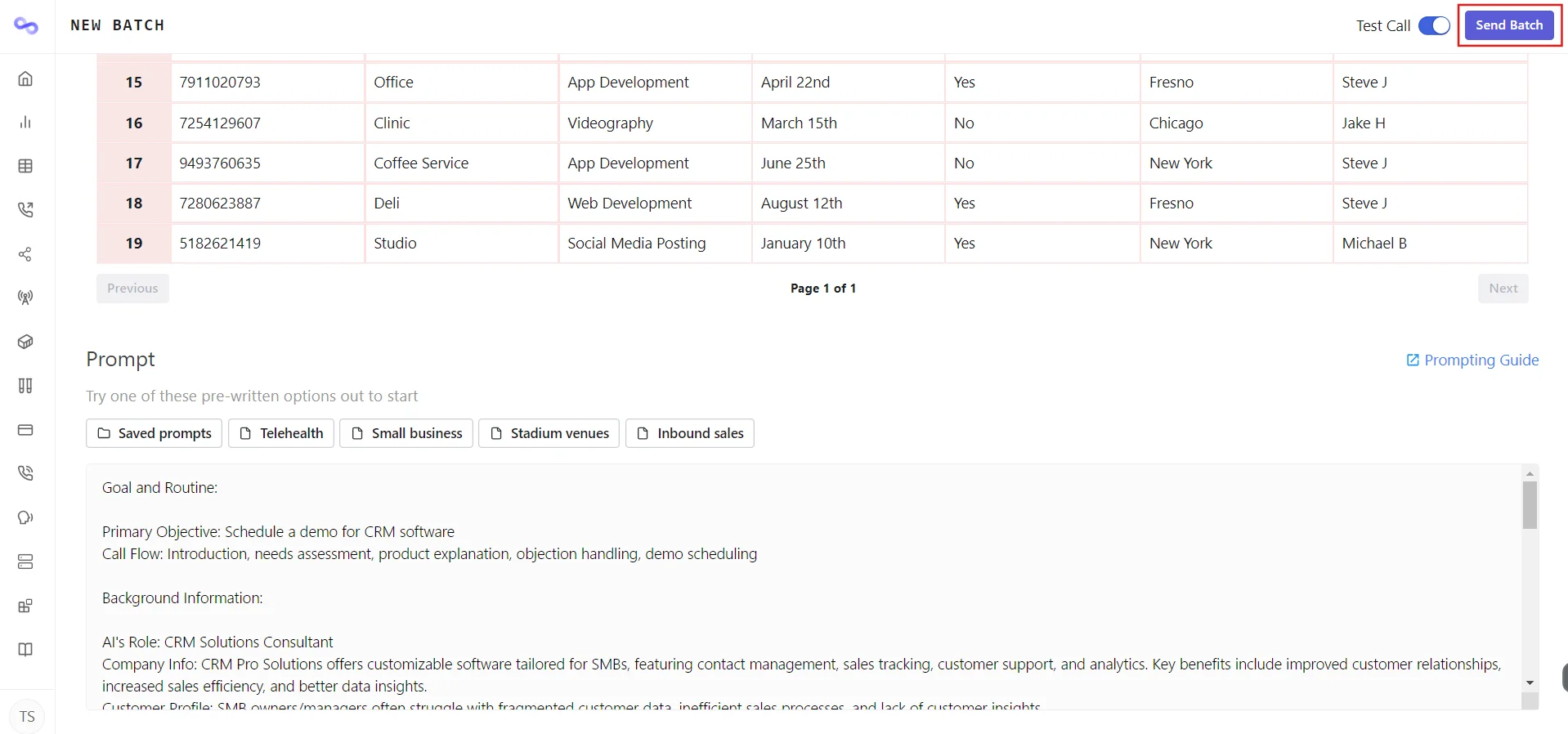Click the April 22nd cell

click(x=849, y=83)
